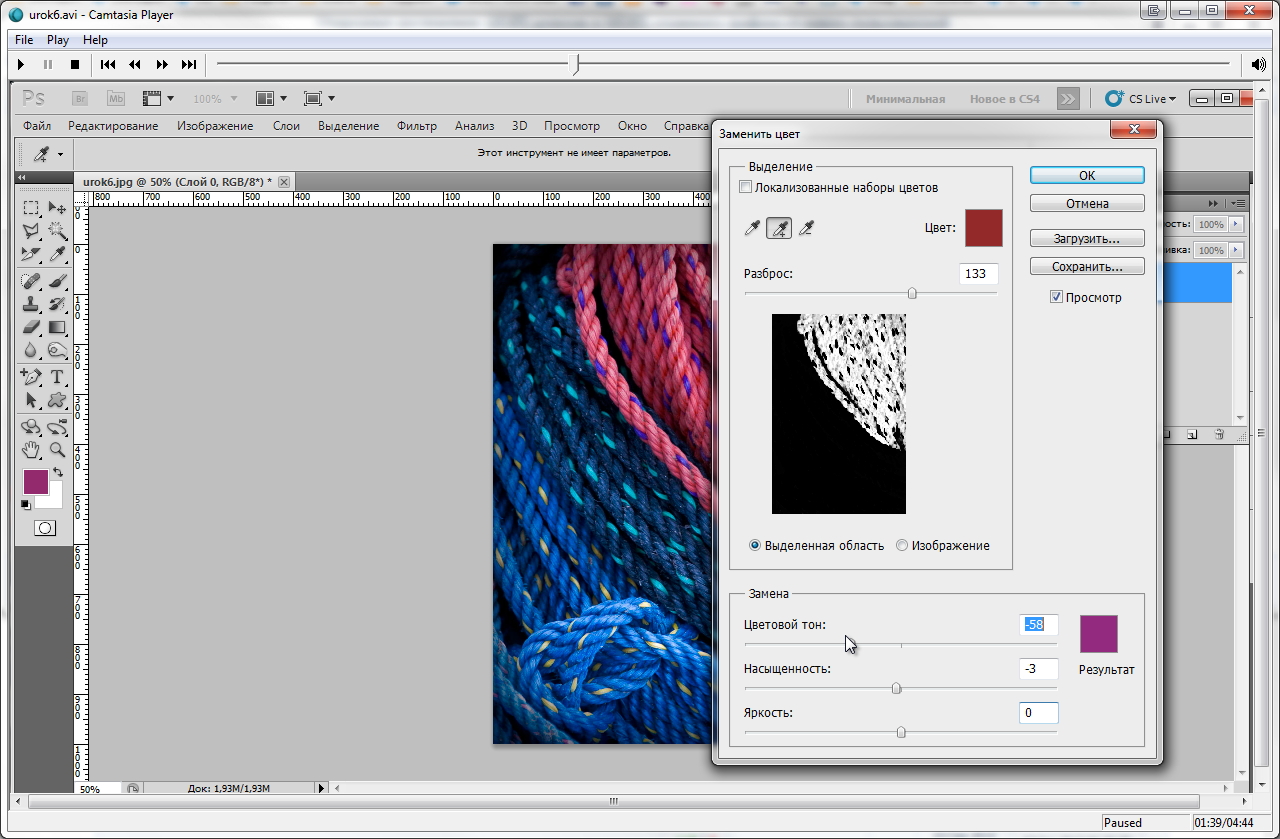The height and width of the screenshot is (839, 1280).
Task: Select the Изображение radio button
Action: 902,546
